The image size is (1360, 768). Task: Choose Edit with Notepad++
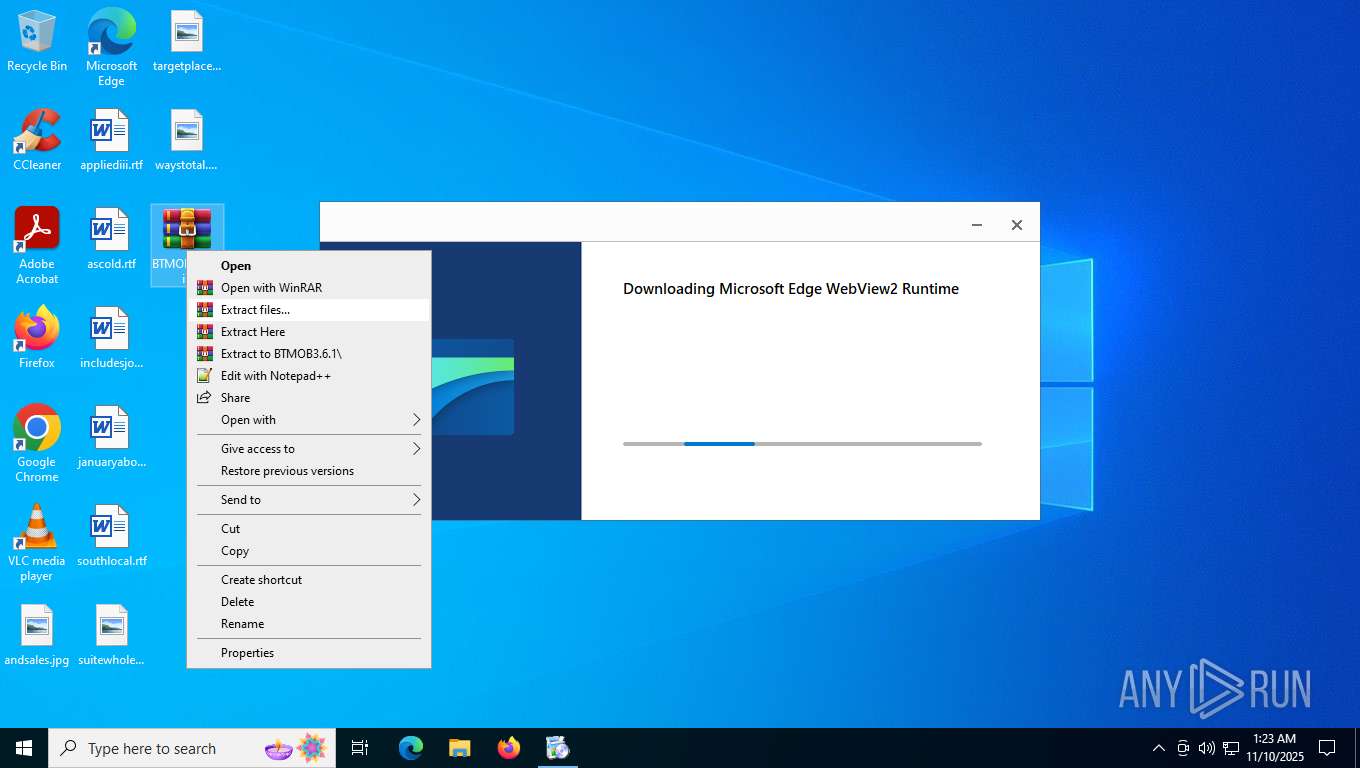[309, 376]
